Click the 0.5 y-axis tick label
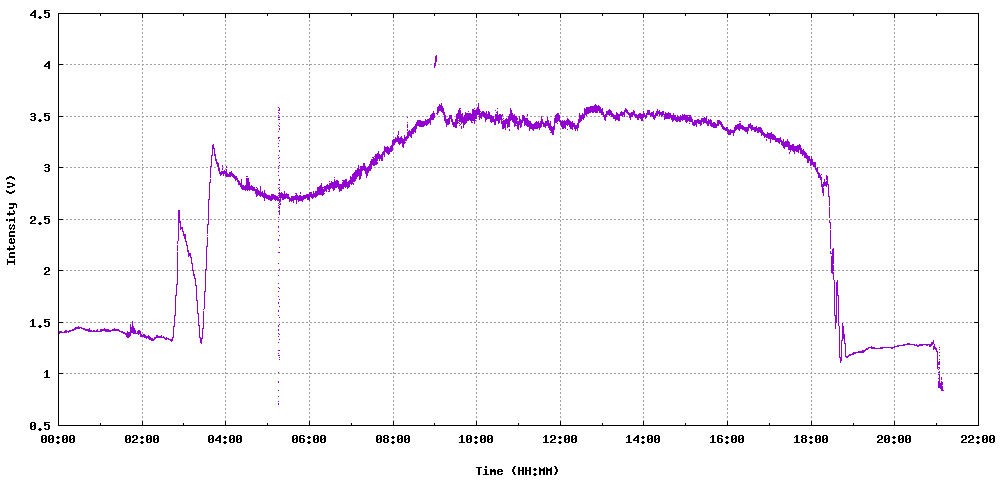1000x480 pixels. tap(40, 425)
